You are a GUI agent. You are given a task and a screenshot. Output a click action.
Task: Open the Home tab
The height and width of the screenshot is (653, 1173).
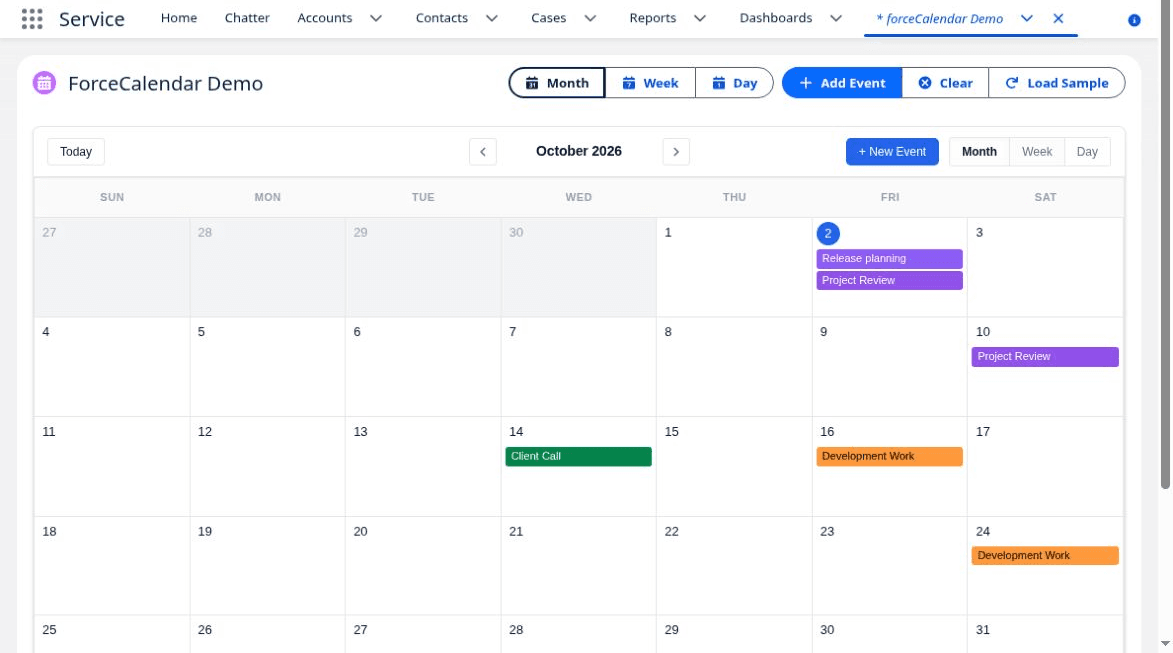(179, 18)
